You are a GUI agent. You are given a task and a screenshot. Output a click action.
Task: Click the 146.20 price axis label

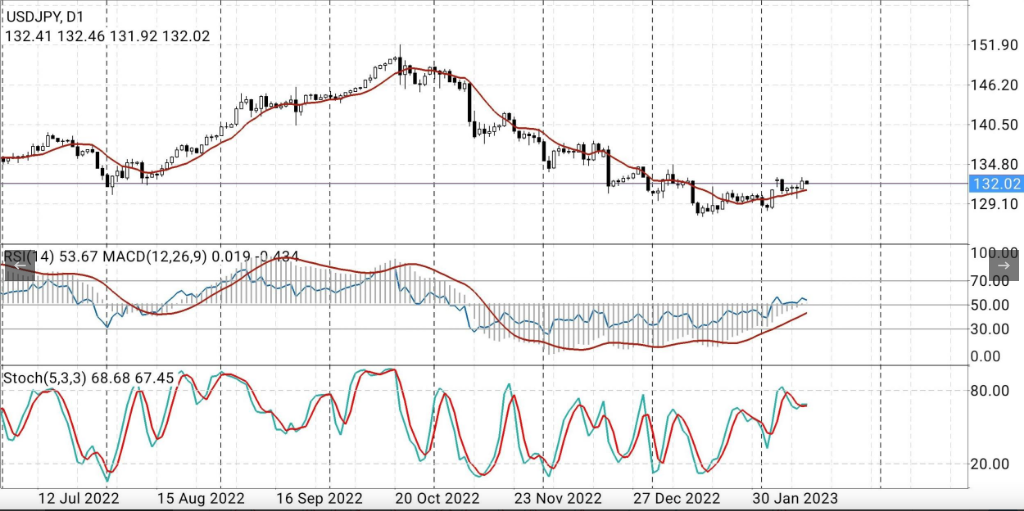pyautogui.click(x=994, y=85)
